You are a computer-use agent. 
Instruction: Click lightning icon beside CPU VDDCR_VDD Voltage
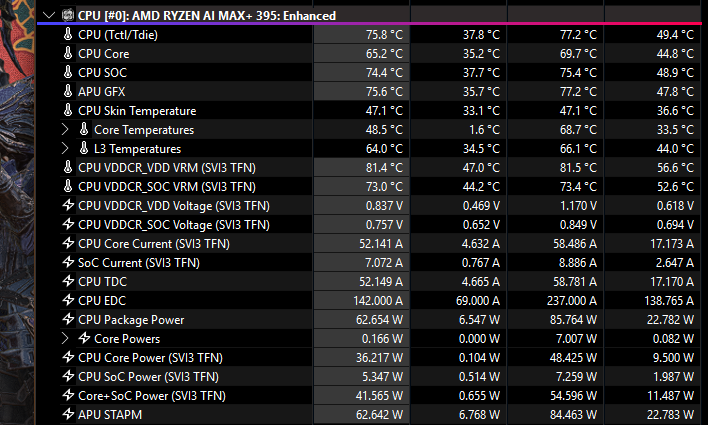point(68,206)
